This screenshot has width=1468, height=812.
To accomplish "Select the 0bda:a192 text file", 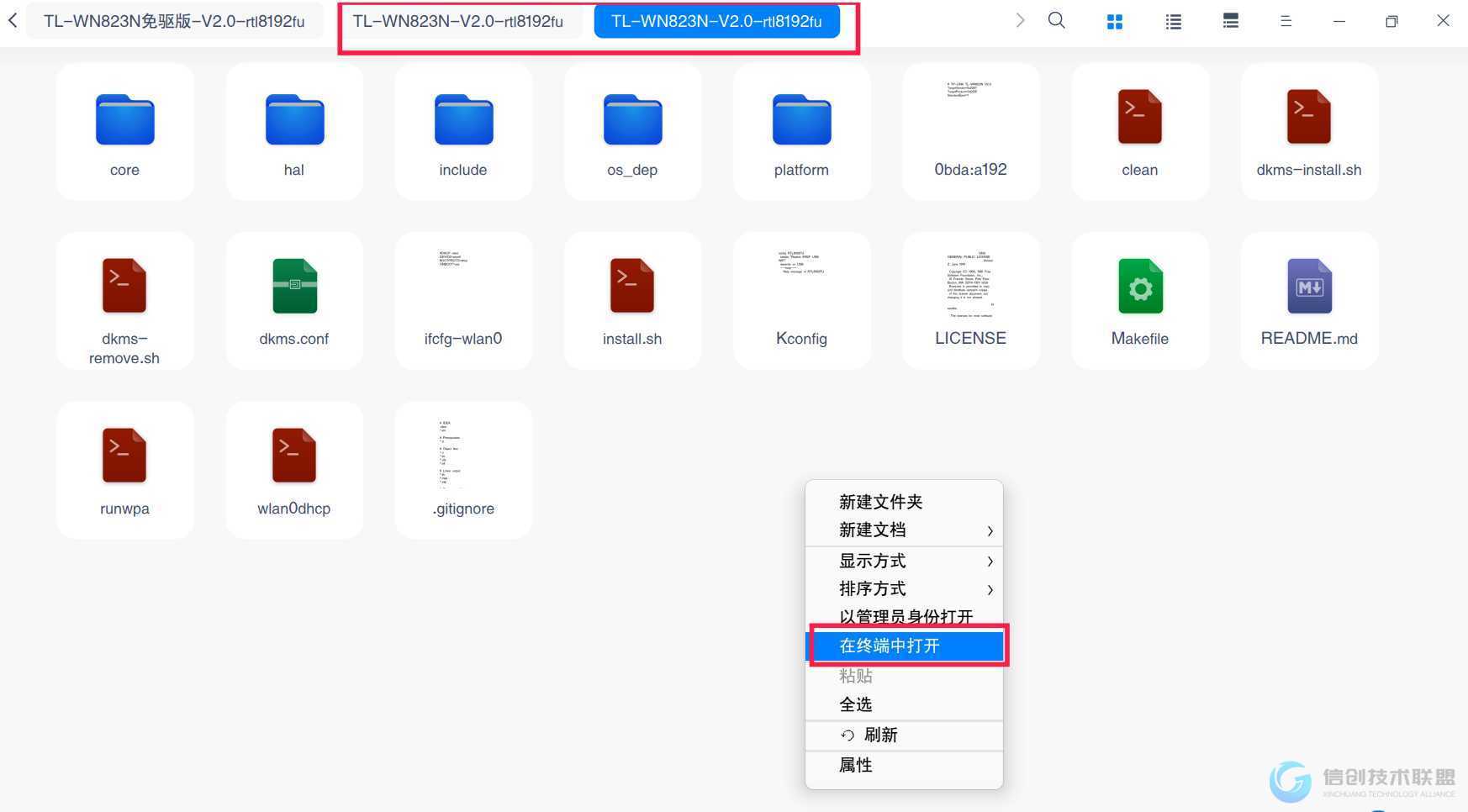I will click(970, 131).
